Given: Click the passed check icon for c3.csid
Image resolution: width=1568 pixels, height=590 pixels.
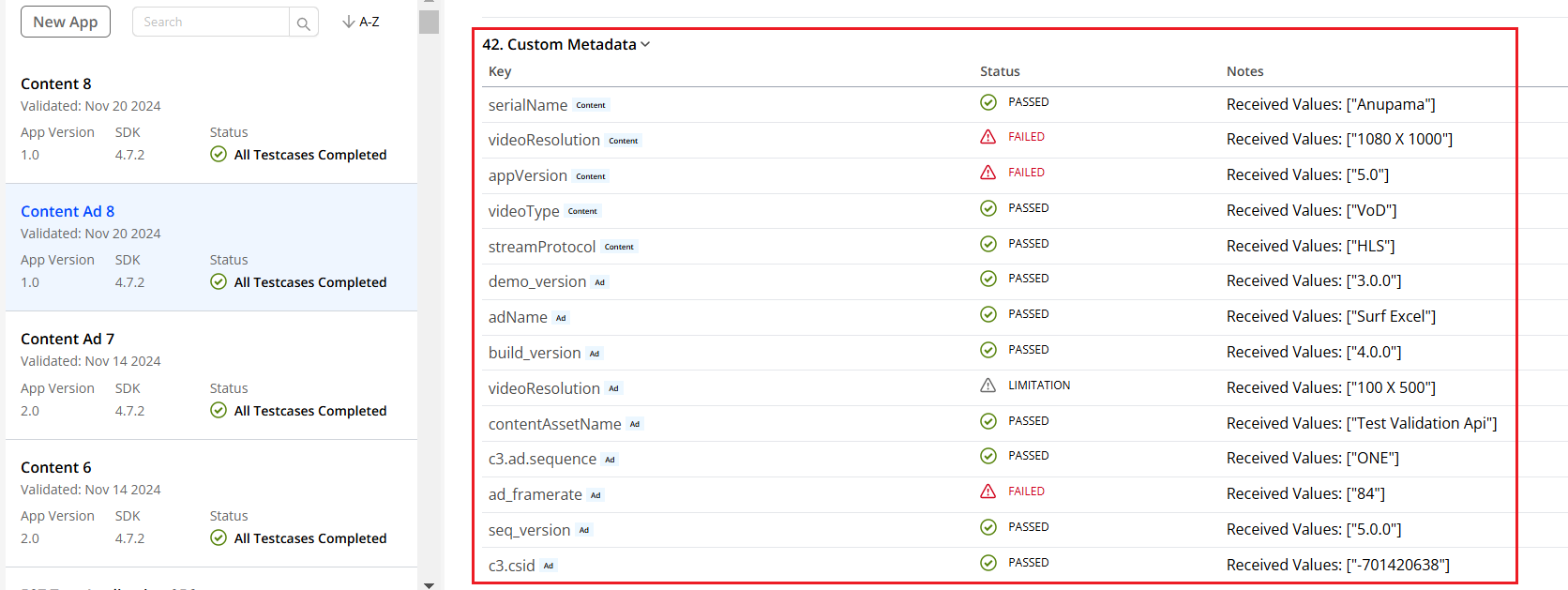Looking at the screenshot, I should pos(988,563).
